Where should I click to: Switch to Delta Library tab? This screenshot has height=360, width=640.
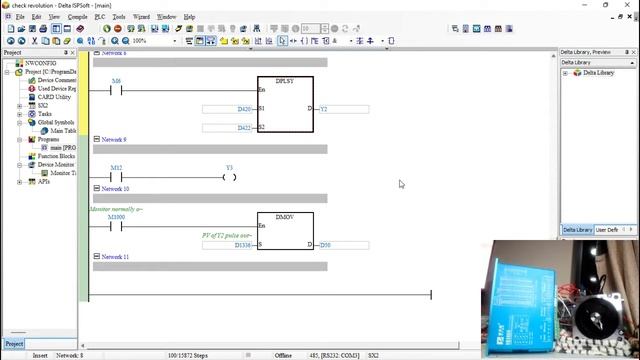[x=577, y=230]
